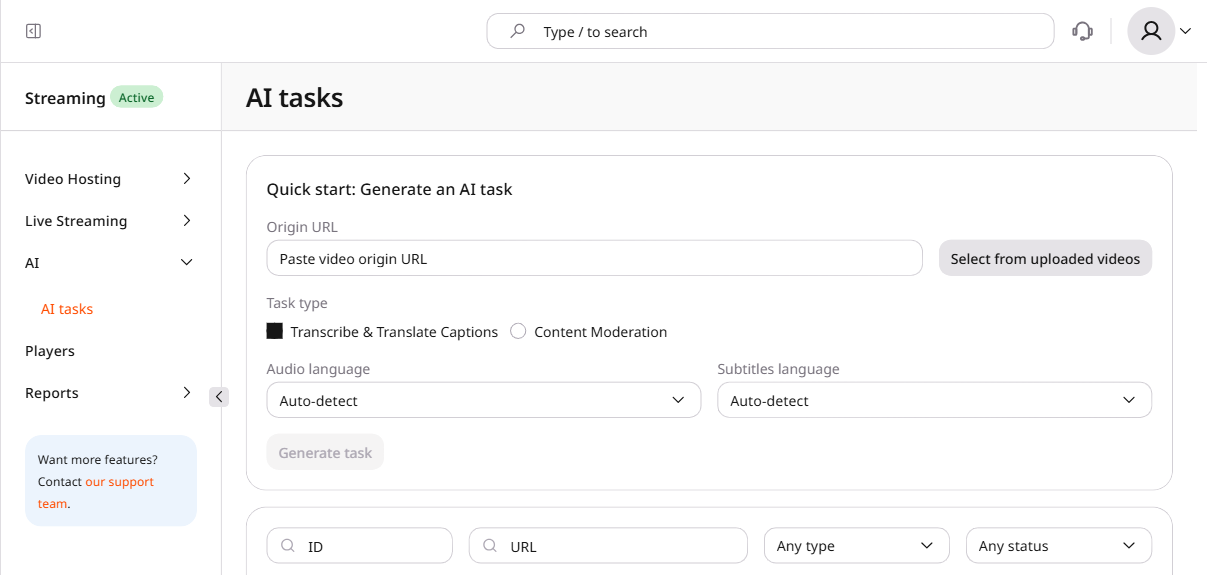The width and height of the screenshot is (1207, 575).
Task: Open the Any status filter dropdown
Action: [x=1059, y=546]
